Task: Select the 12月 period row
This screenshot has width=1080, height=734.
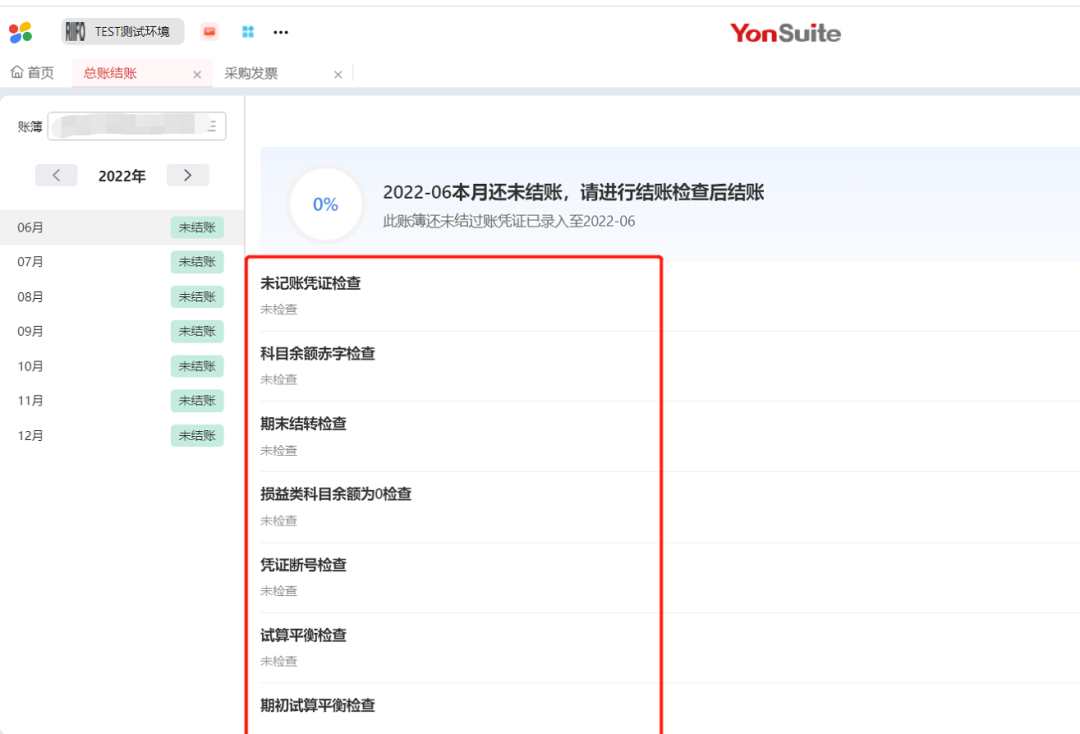Action: [122, 435]
